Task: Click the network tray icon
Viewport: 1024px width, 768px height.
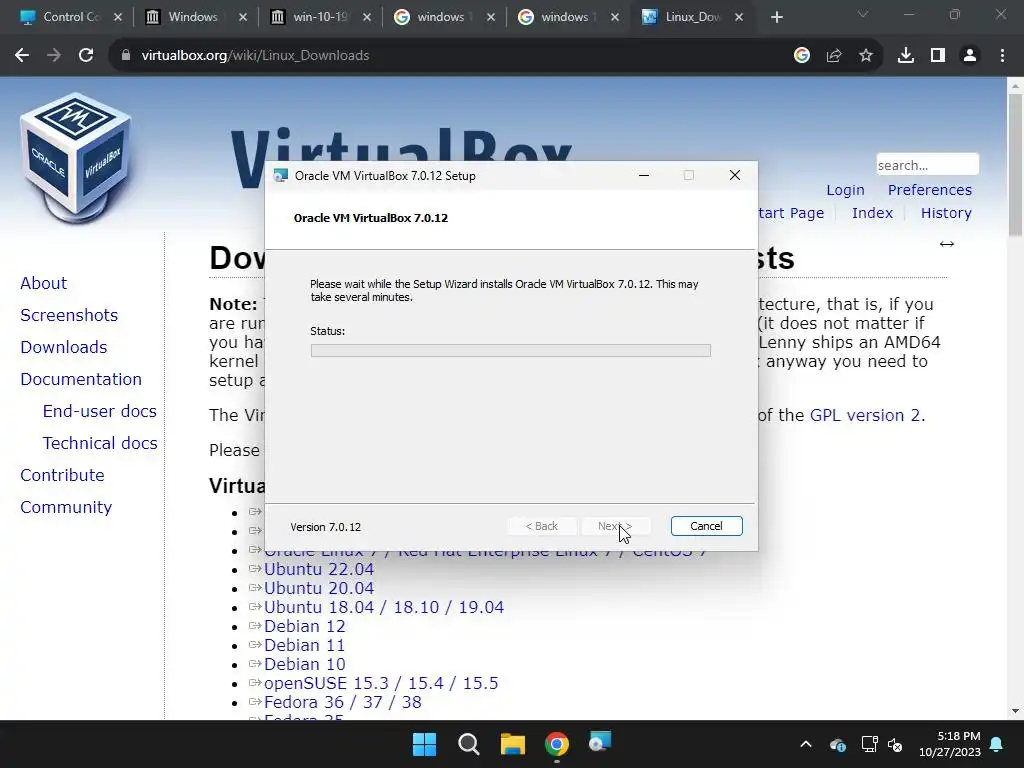Action: click(x=869, y=744)
